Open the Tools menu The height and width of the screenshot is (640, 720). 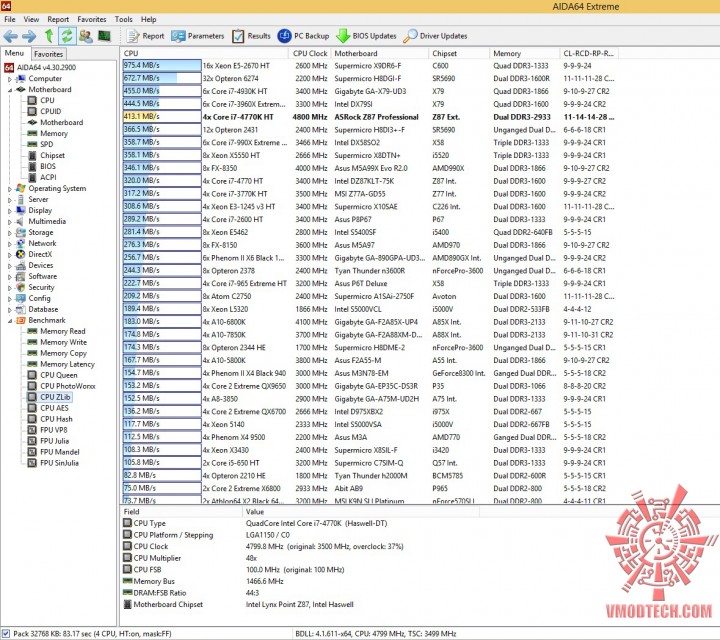click(x=124, y=19)
